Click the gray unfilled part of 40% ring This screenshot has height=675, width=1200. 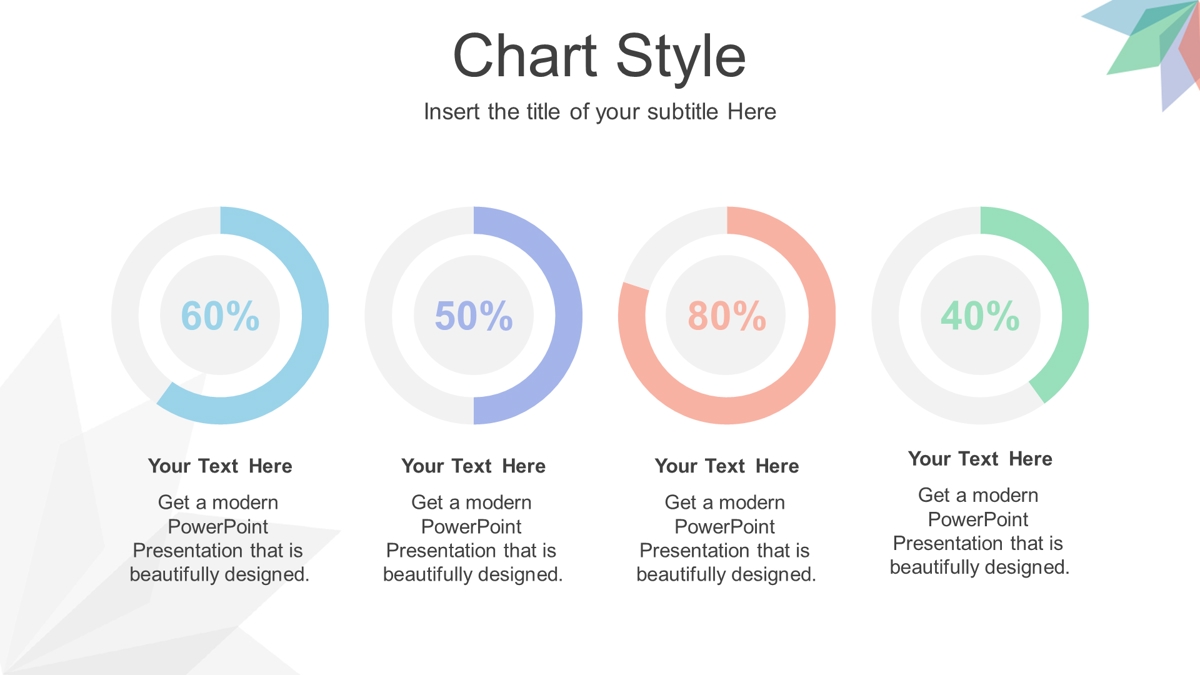(x=887, y=316)
